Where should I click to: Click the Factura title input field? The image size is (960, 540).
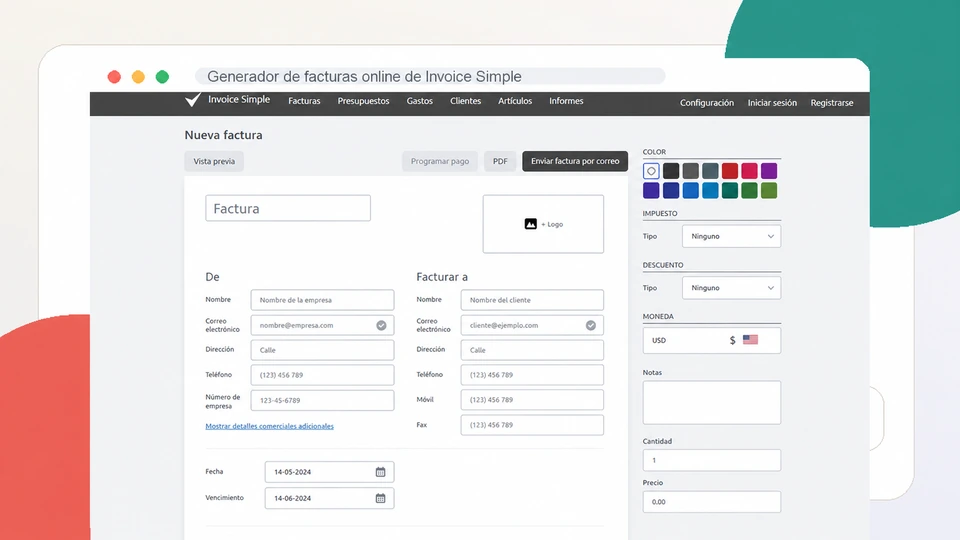(288, 208)
